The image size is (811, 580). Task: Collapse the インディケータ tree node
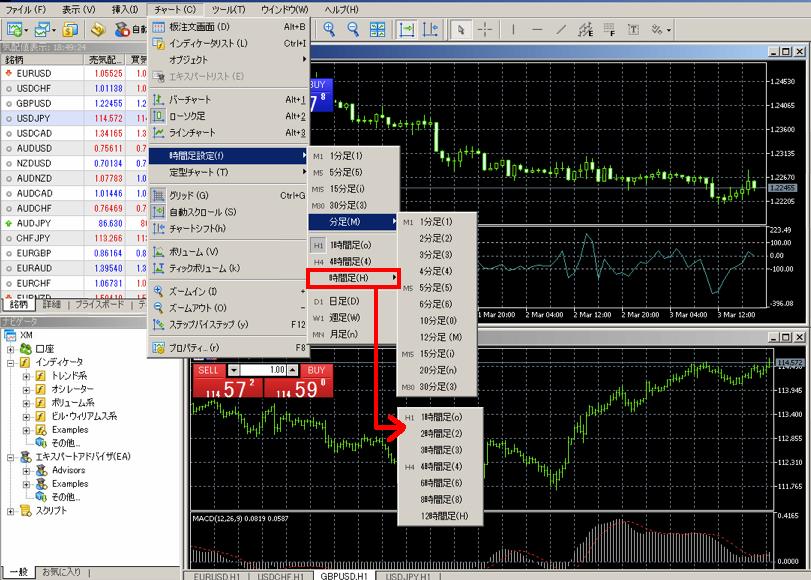click(10, 363)
